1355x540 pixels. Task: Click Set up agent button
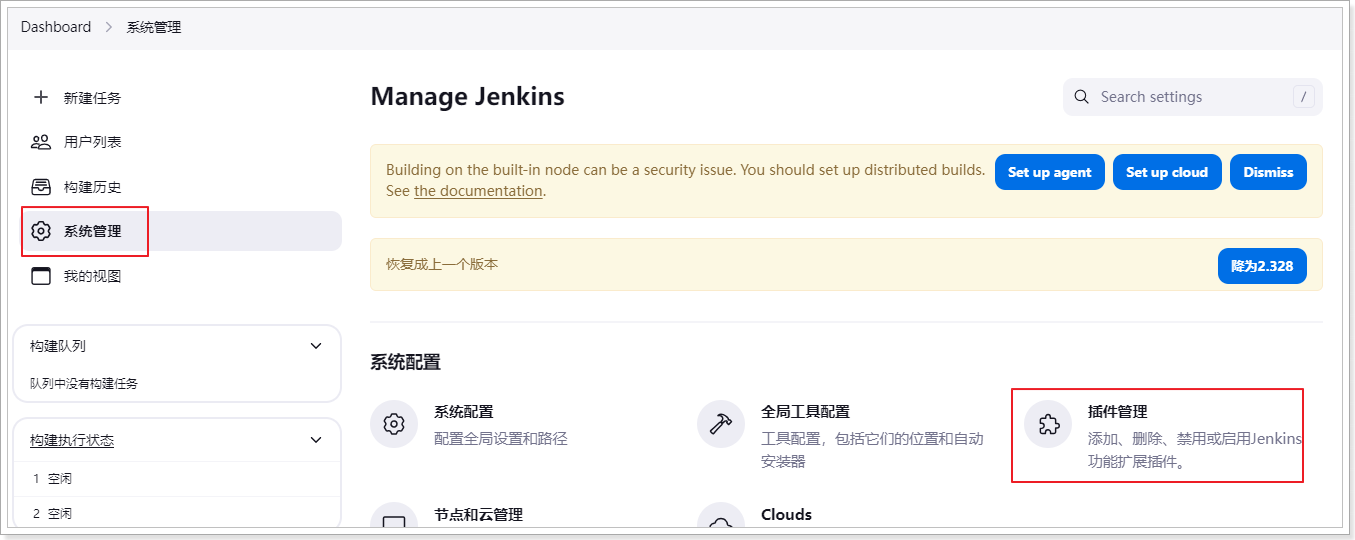1050,172
